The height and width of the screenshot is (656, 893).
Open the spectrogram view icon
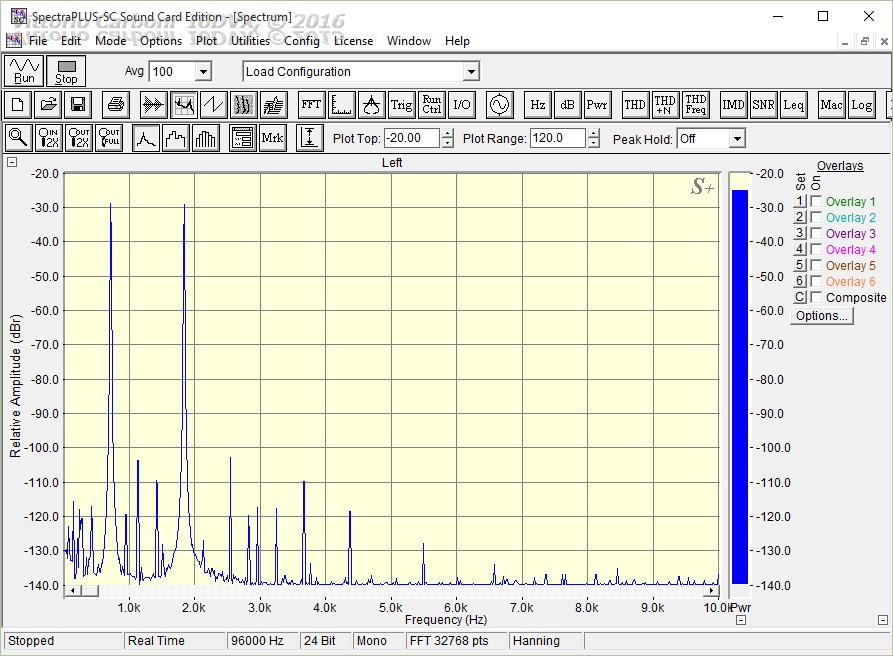[x=244, y=105]
